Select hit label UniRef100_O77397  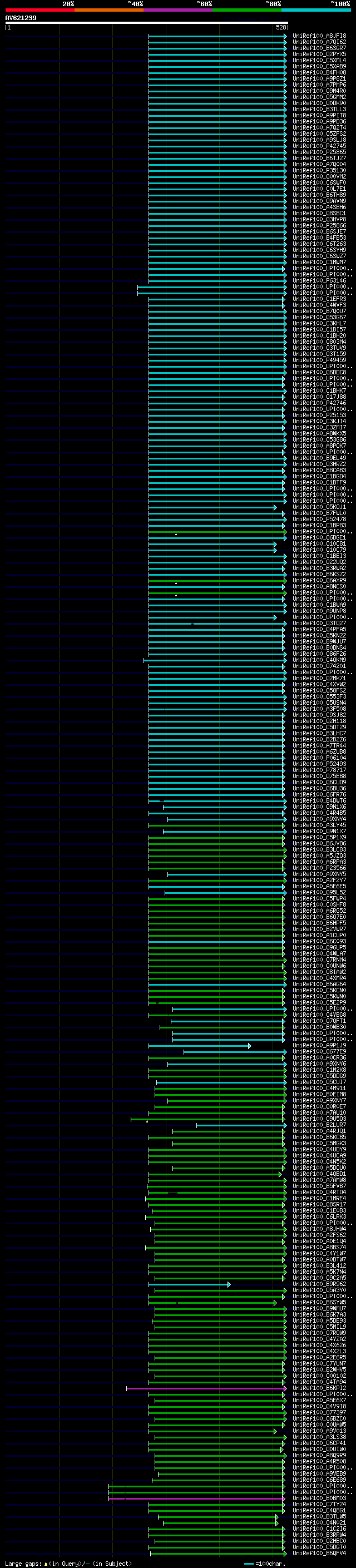[319, 1413]
